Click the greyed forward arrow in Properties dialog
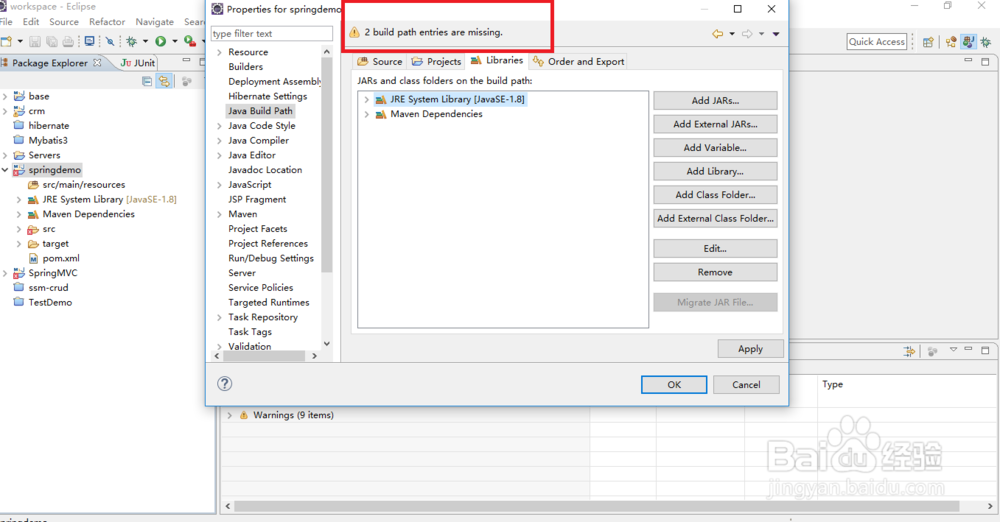 747,34
